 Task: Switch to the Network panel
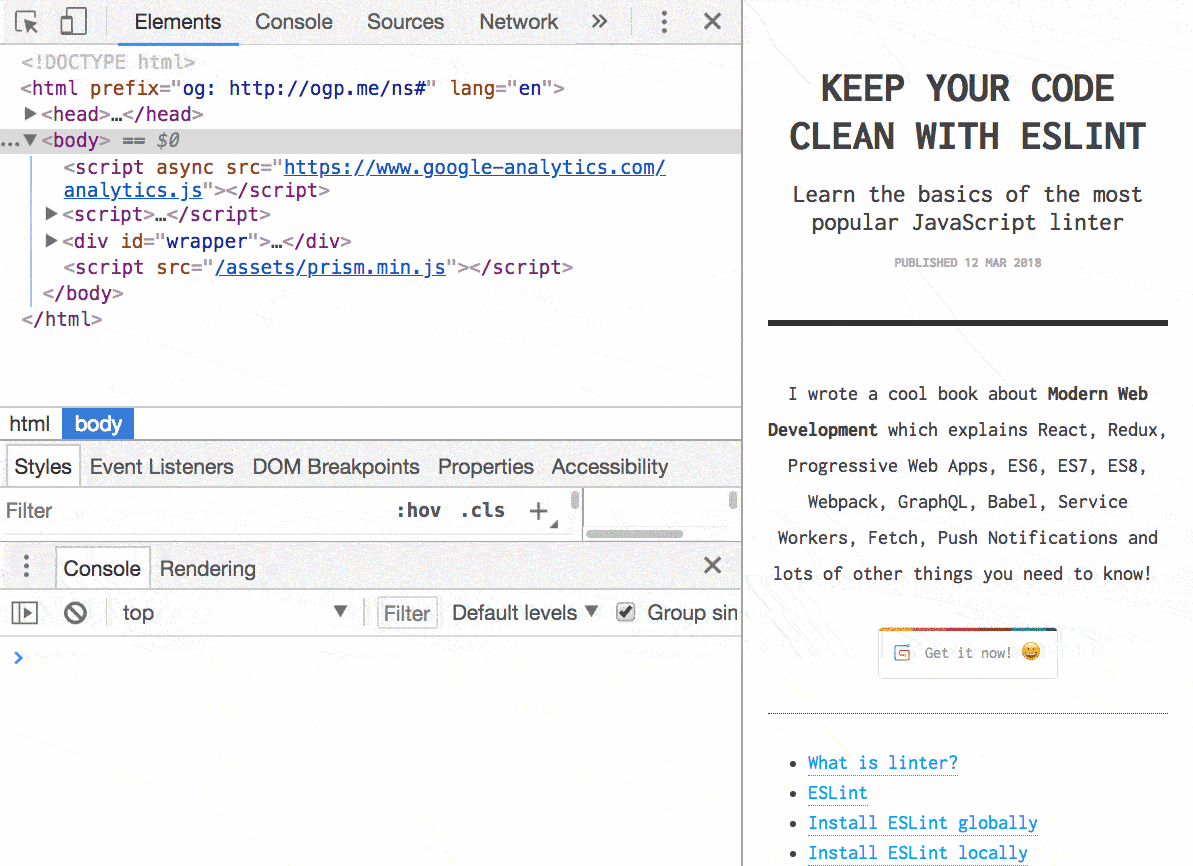click(518, 21)
